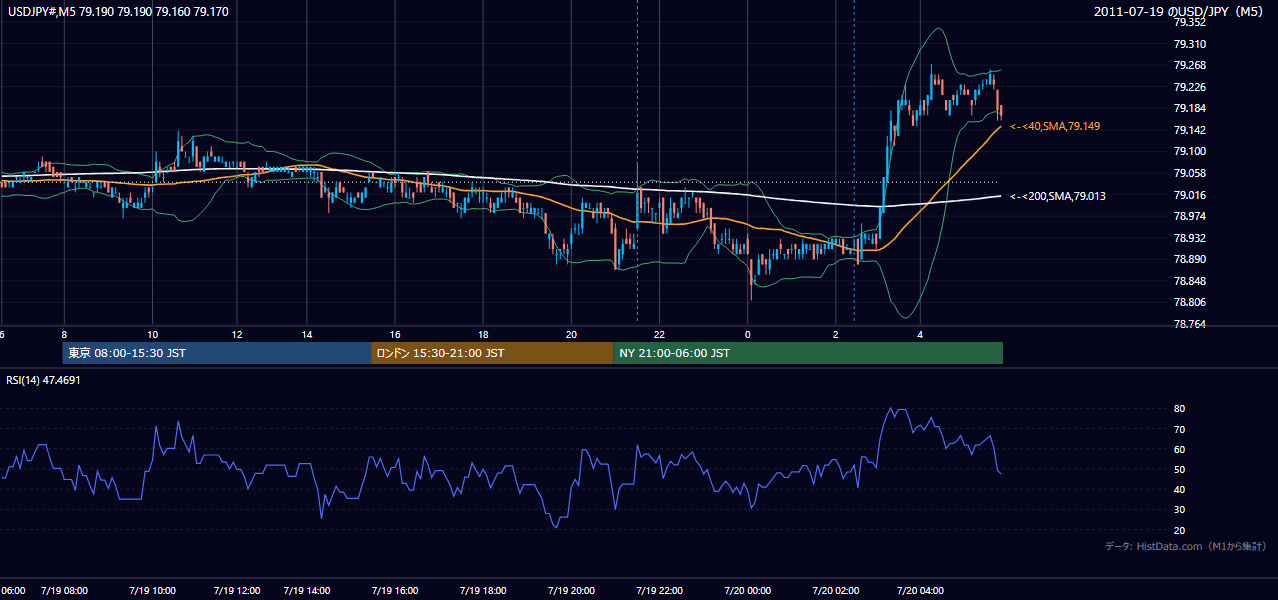
Task: Click hour label 8 under price chart
Action: pos(64,334)
